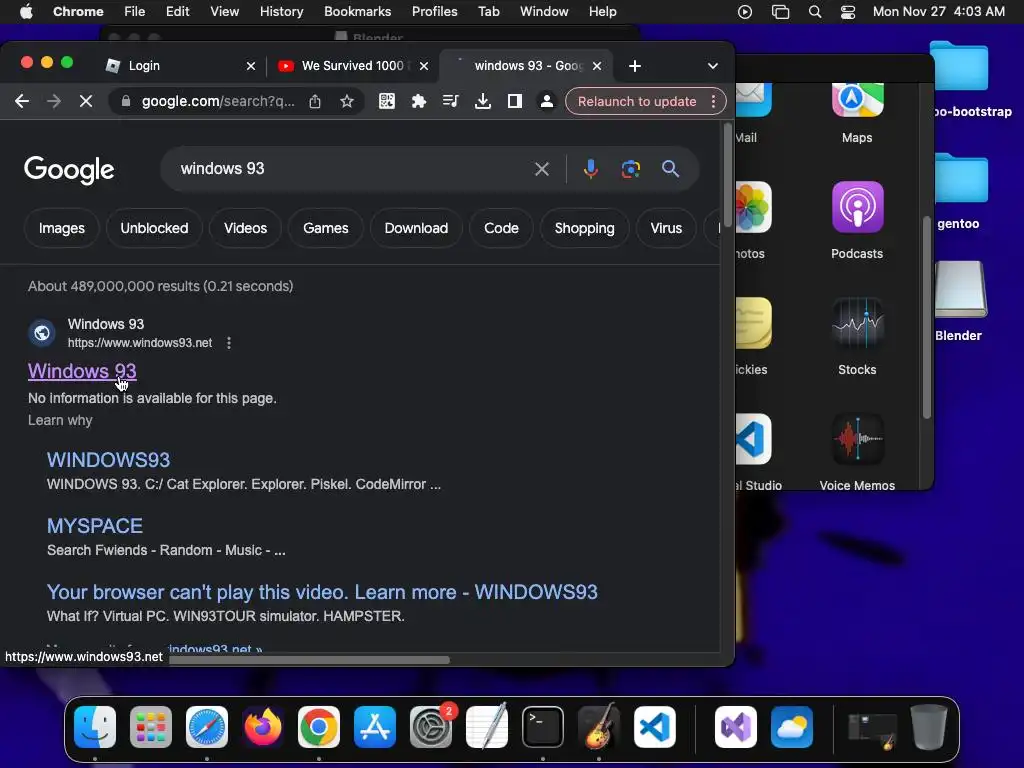Screen dimensions: 1024x768
Task: Clear the search box with the X
Action: 541,169
